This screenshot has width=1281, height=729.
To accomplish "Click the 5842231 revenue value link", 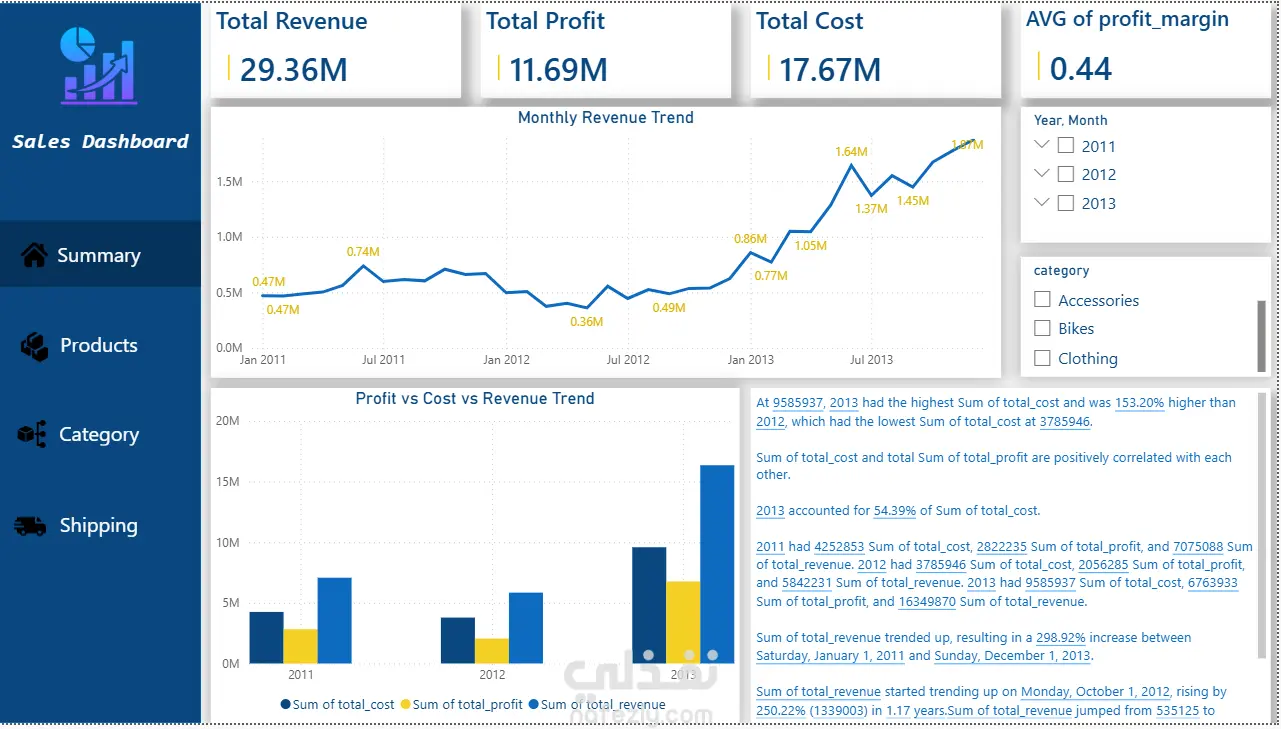I will tap(807, 583).
